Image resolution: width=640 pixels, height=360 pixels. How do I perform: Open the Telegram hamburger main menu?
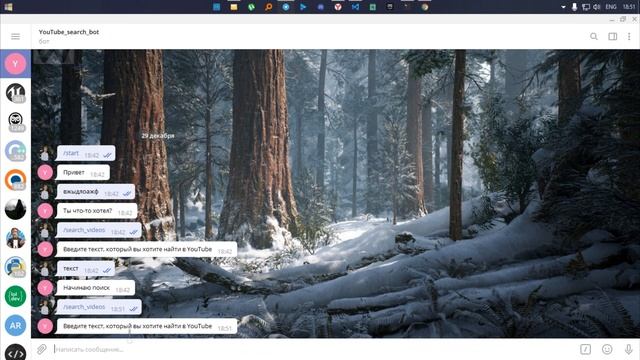pyautogui.click(x=16, y=37)
